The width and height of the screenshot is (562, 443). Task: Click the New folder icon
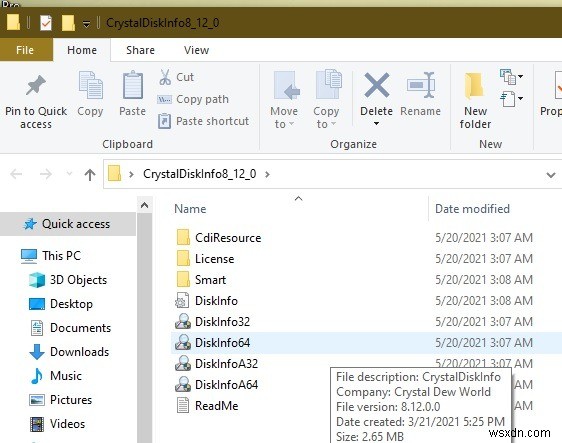(x=474, y=86)
